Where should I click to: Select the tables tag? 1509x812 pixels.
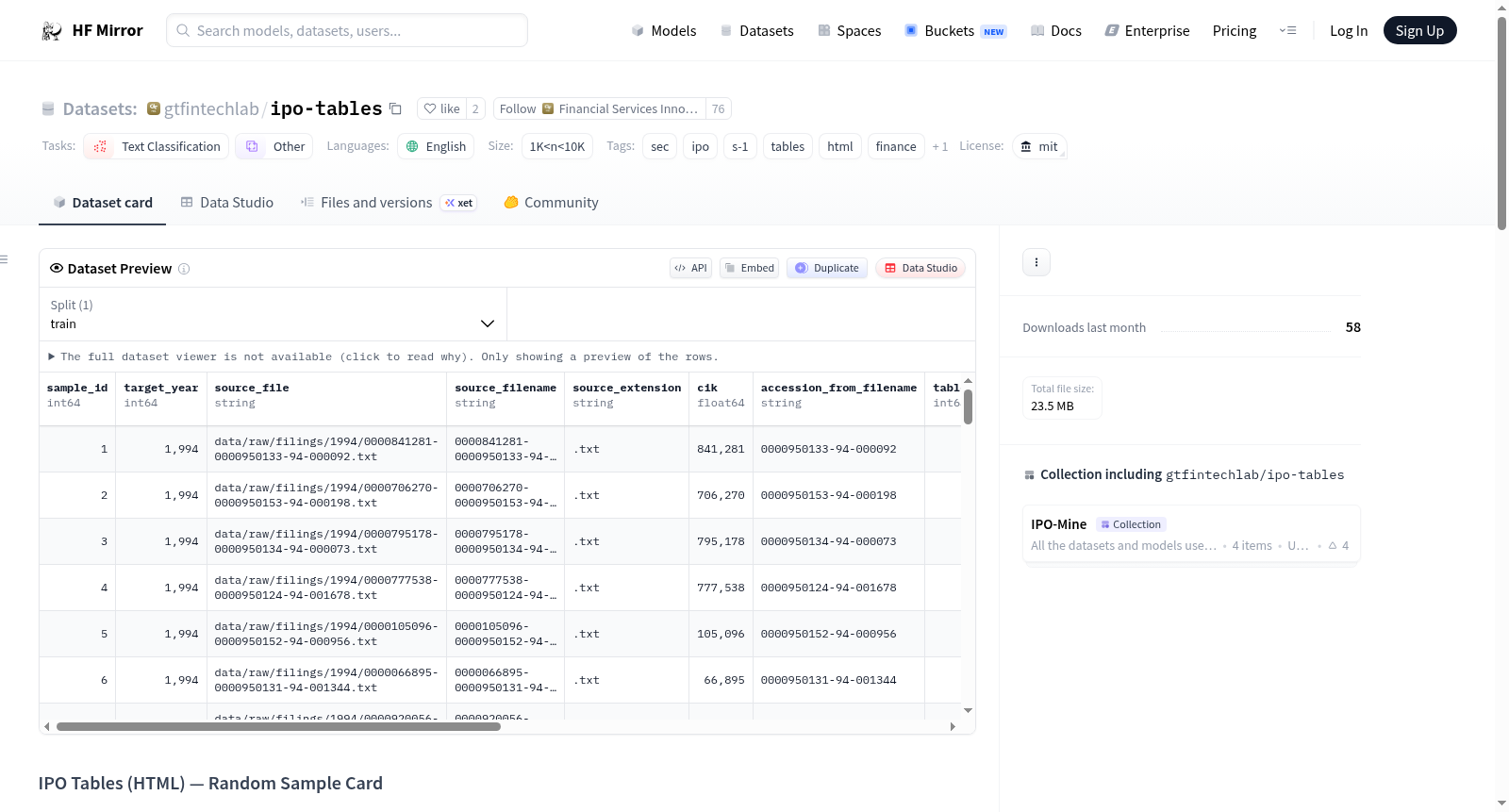(788, 146)
